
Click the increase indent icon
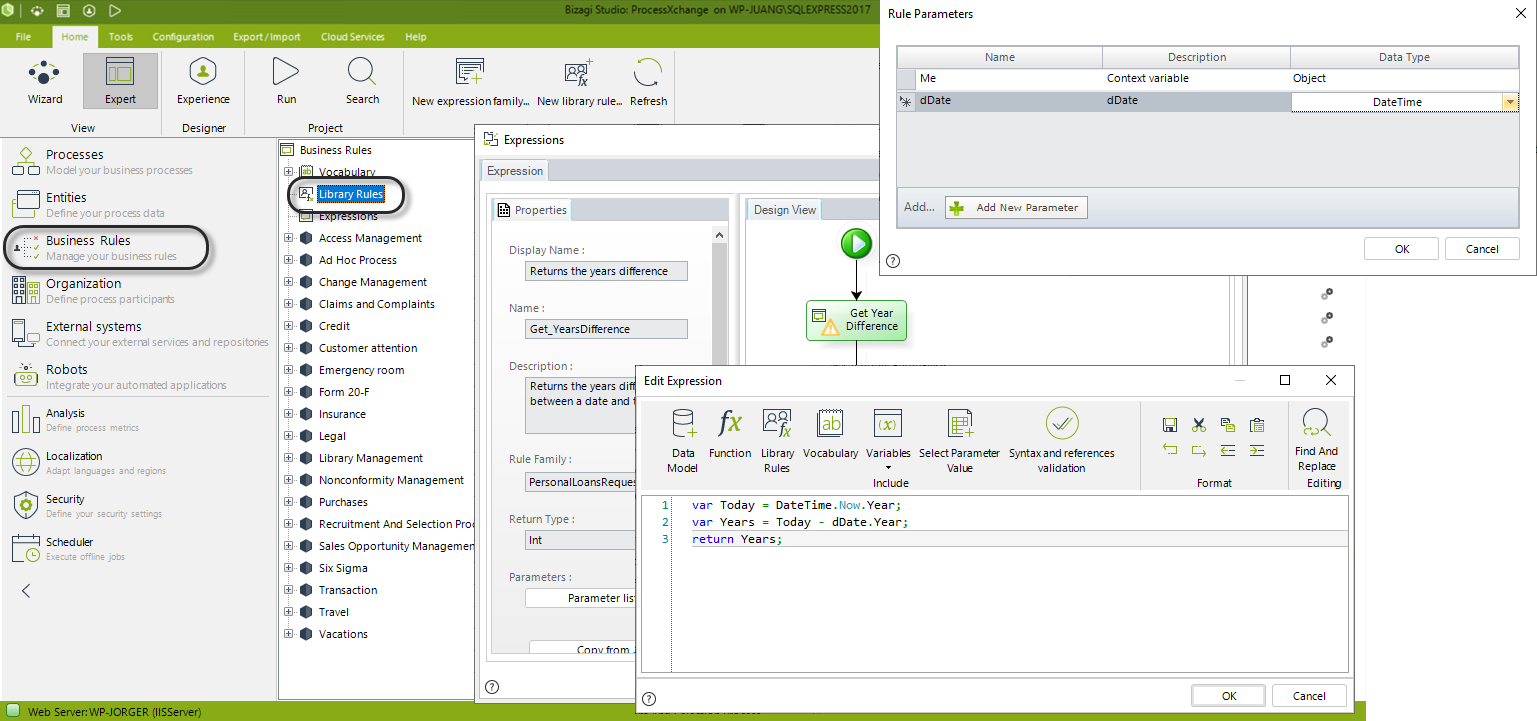point(1257,451)
